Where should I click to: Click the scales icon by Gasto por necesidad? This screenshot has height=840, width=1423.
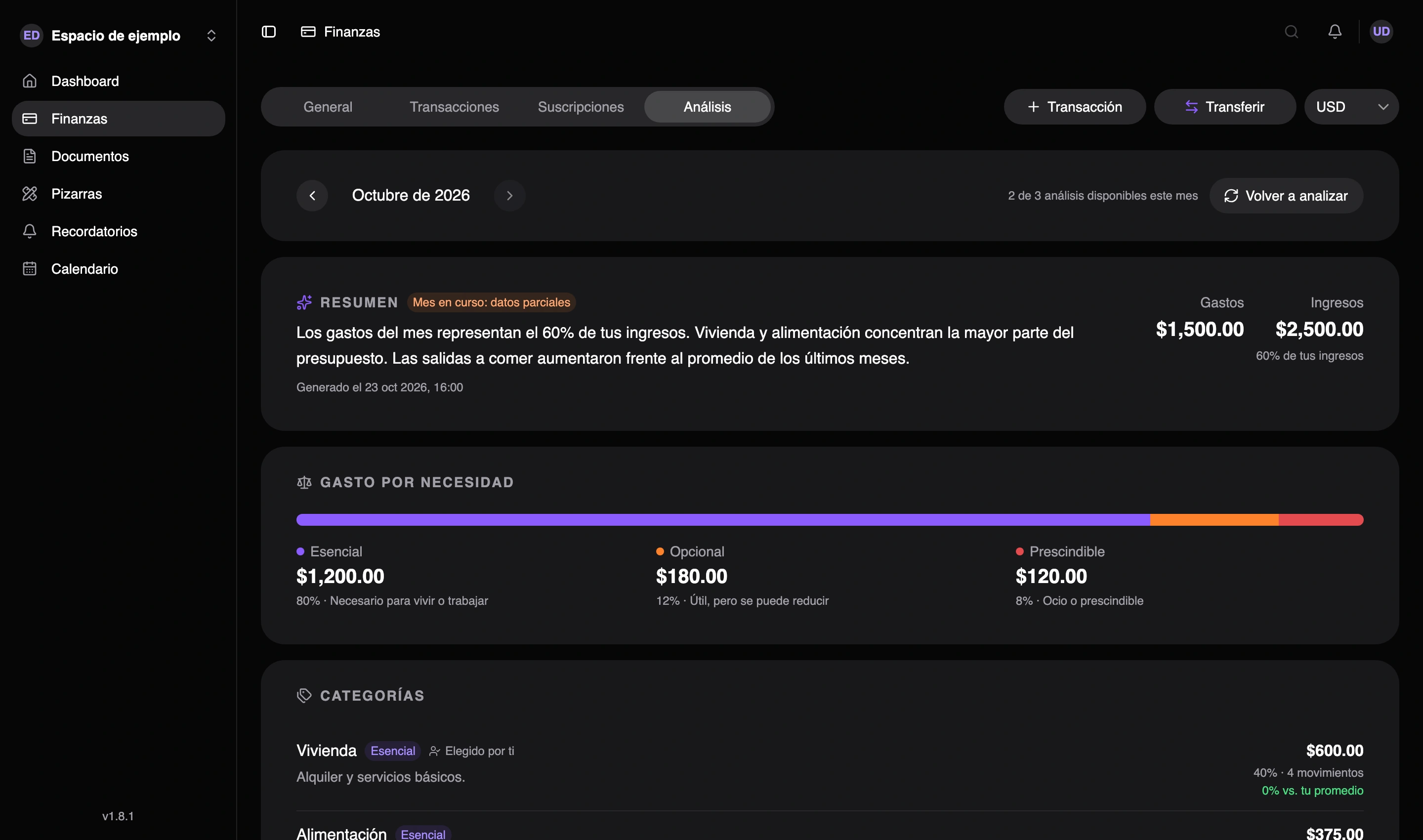tap(304, 482)
